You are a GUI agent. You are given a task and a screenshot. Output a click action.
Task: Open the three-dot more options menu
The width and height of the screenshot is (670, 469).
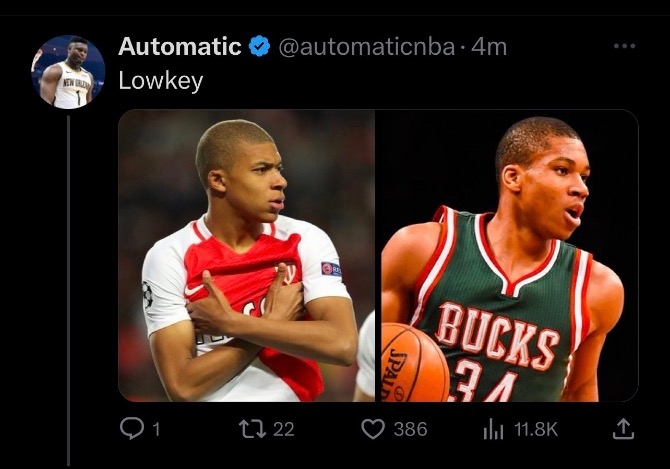[x=624, y=46]
